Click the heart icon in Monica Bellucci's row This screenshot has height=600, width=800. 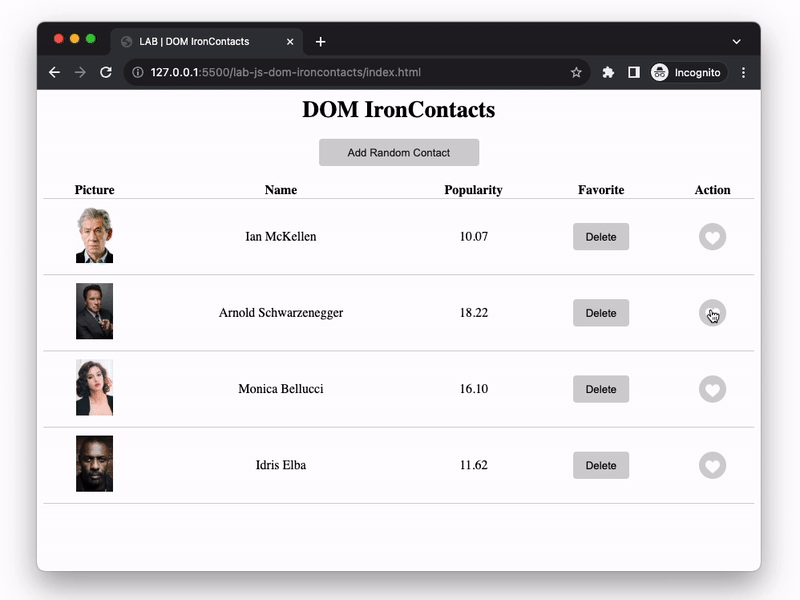pyautogui.click(x=712, y=389)
